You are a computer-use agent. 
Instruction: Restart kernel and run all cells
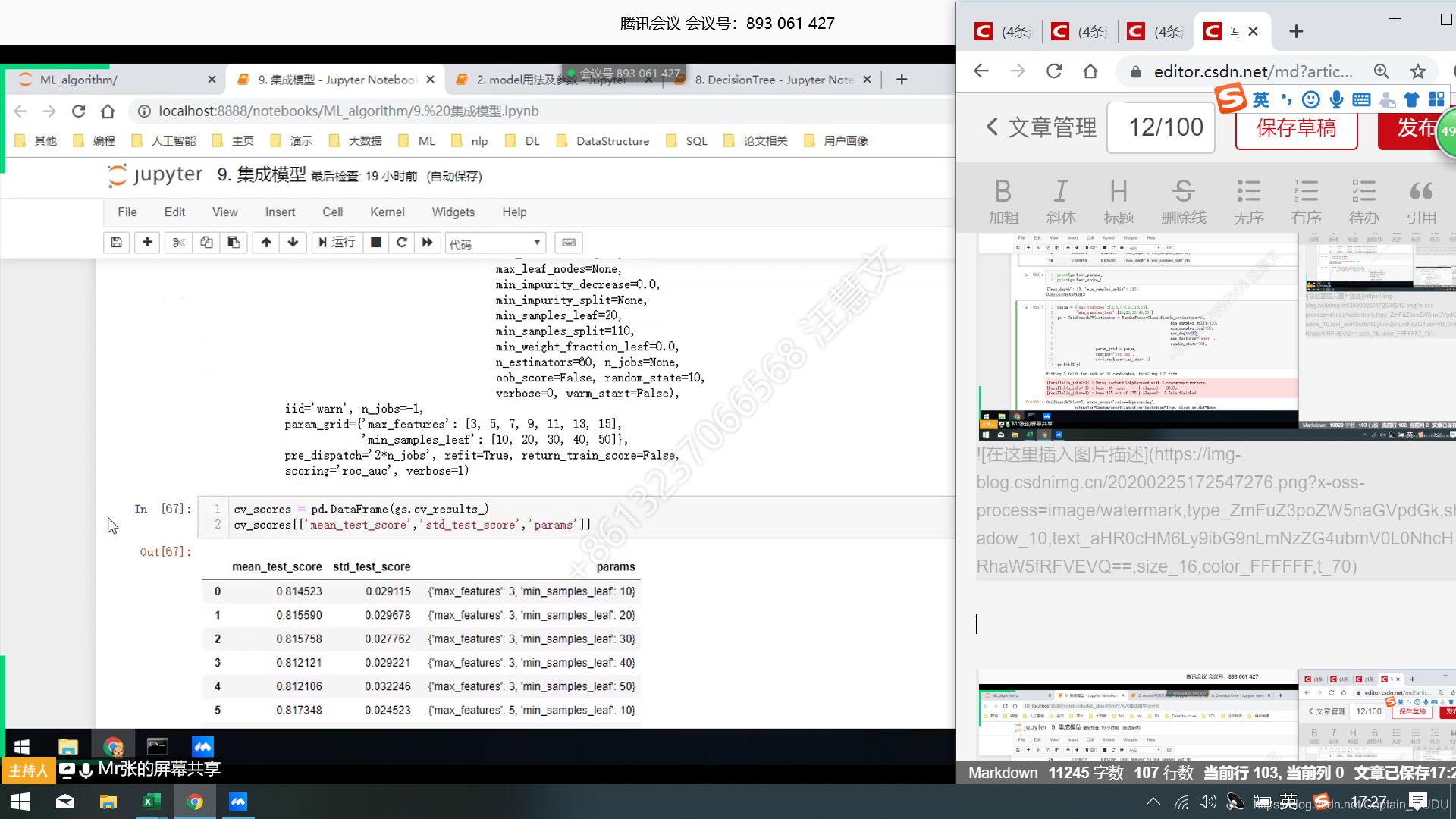[428, 243]
